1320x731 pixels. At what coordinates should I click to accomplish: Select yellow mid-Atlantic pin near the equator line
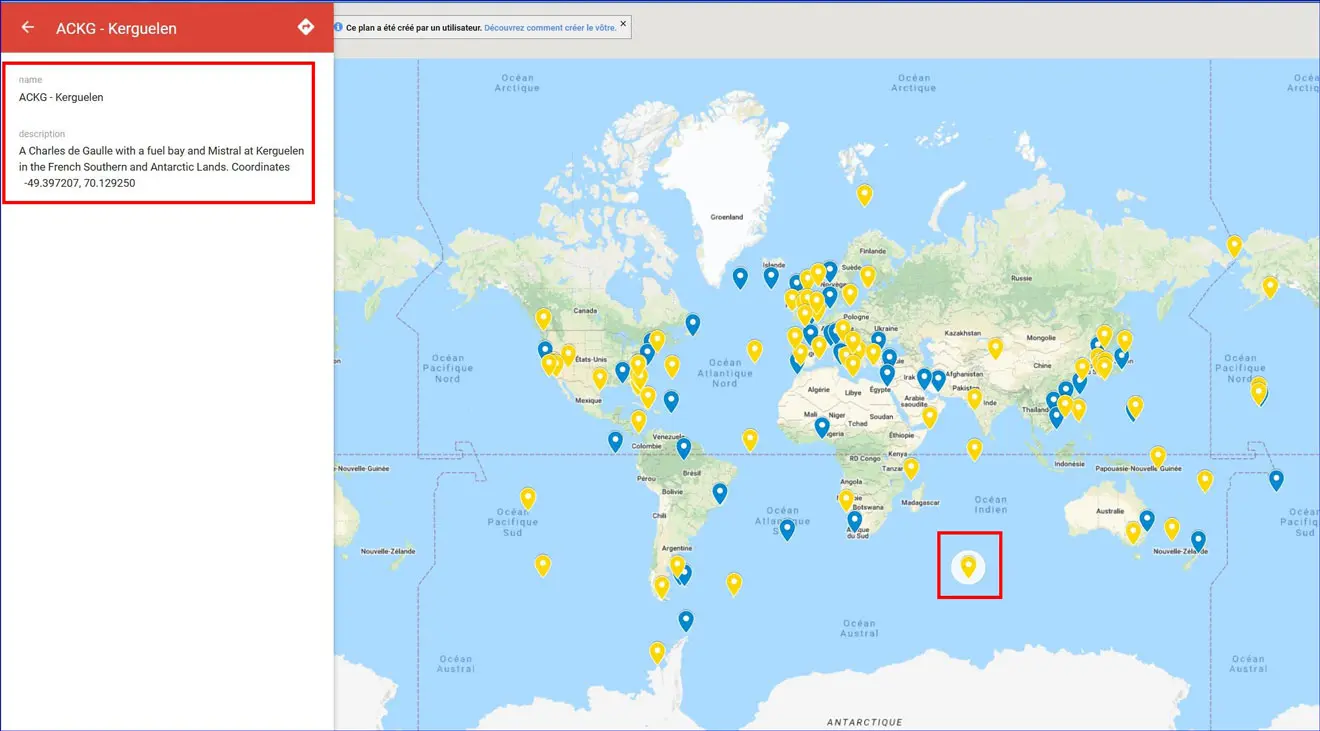click(750, 439)
